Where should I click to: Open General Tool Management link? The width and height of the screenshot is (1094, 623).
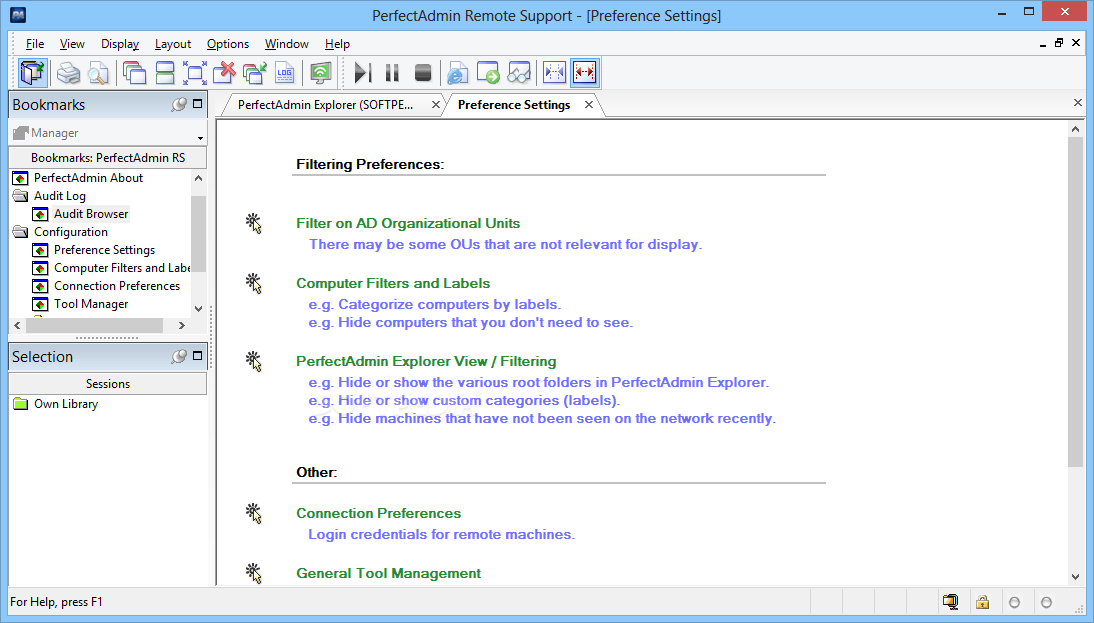[x=388, y=573]
